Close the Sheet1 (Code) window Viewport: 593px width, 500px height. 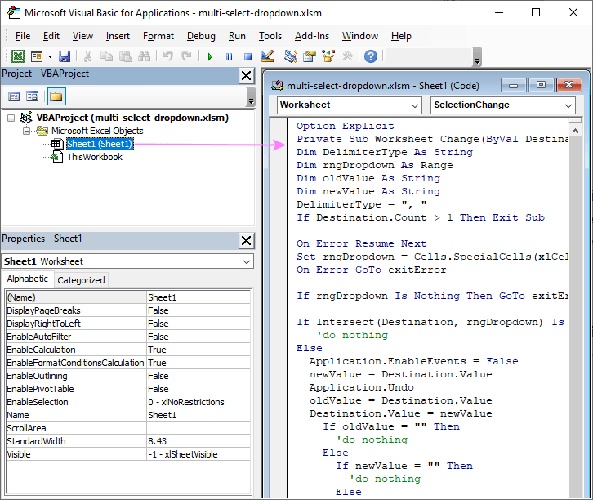(x=569, y=85)
